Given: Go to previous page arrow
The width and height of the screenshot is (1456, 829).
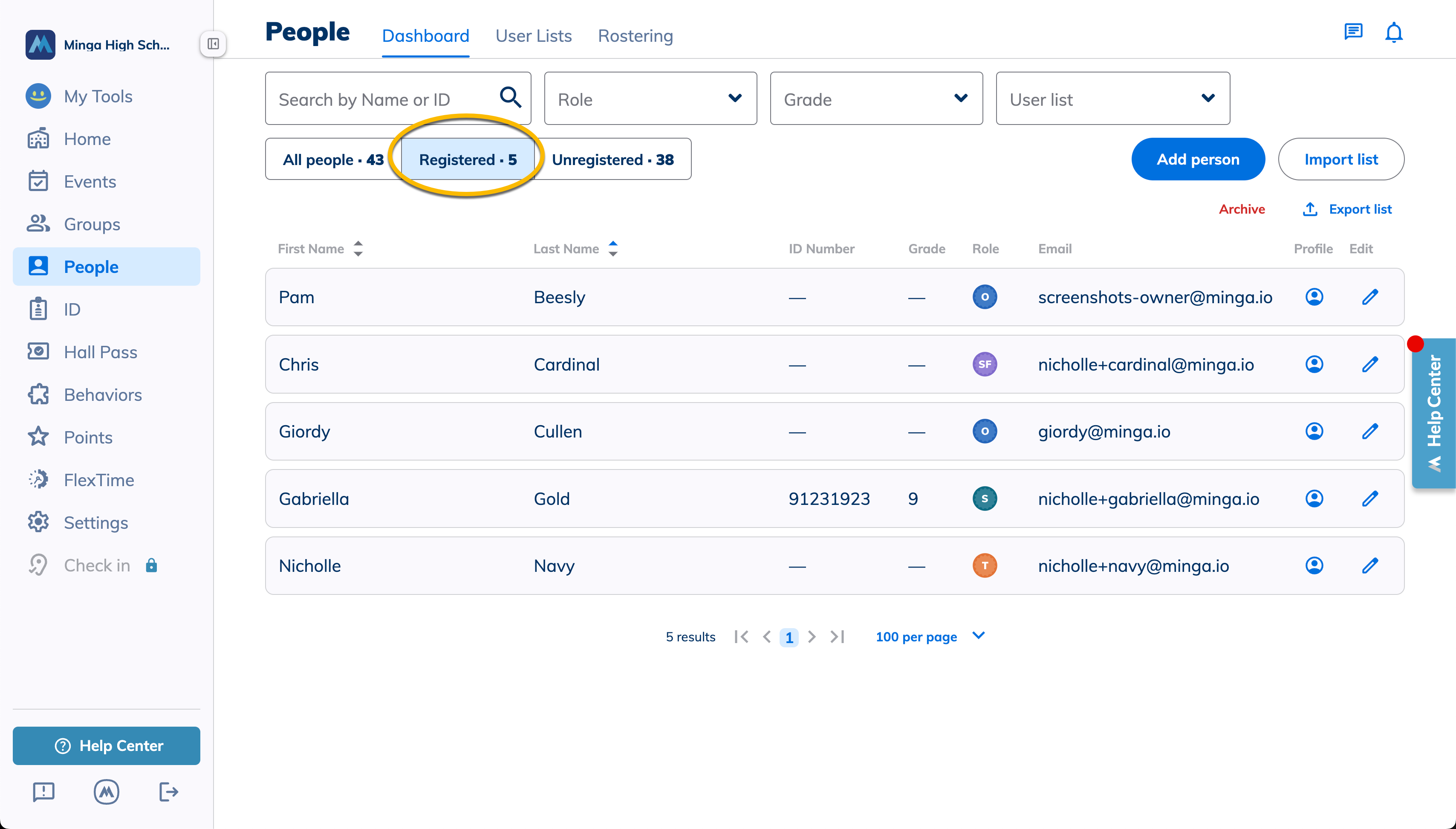Looking at the screenshot, I should coord(766,637).
